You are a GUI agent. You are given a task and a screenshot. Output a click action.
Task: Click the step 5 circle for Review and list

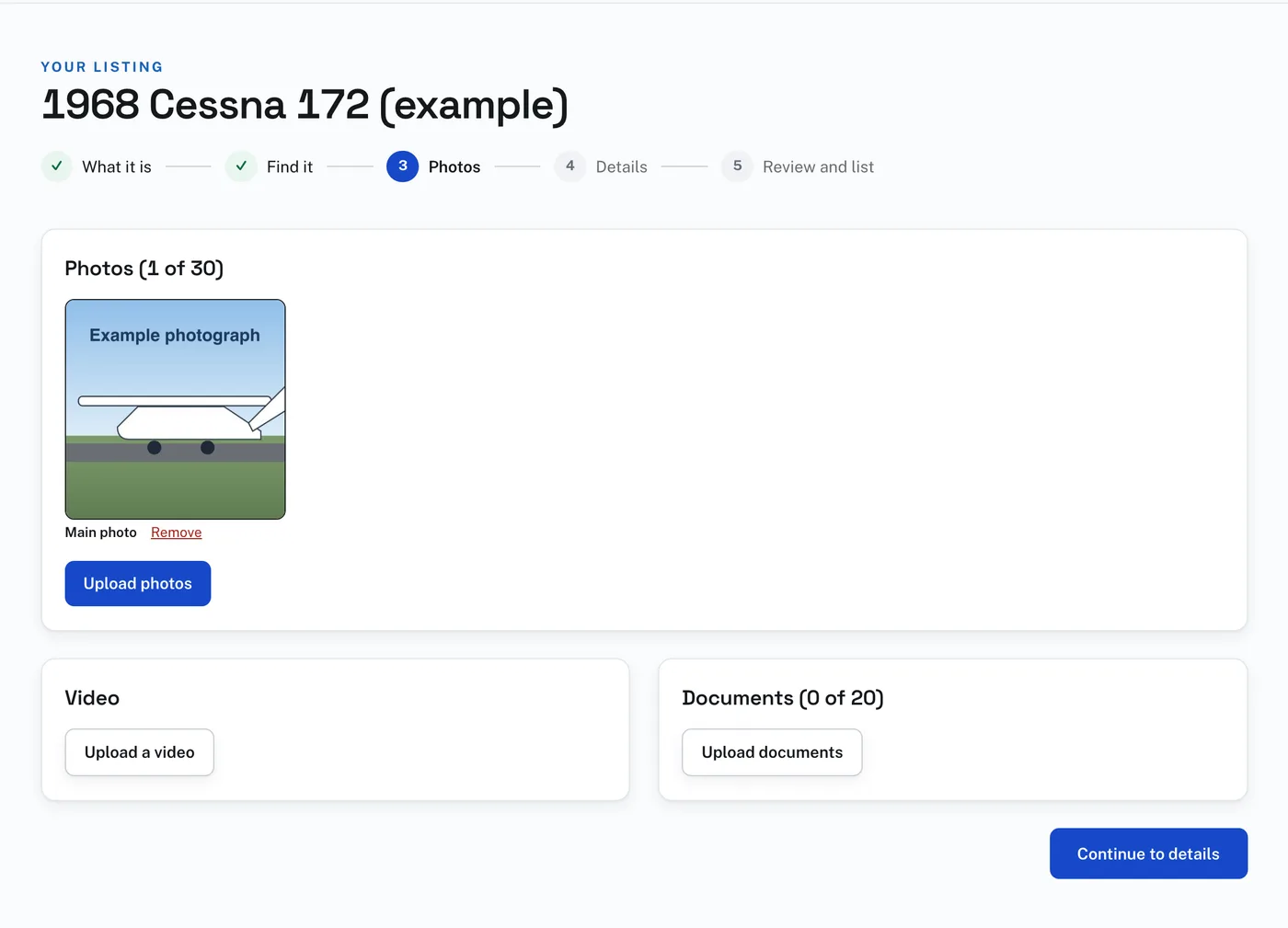click(737, 166)
